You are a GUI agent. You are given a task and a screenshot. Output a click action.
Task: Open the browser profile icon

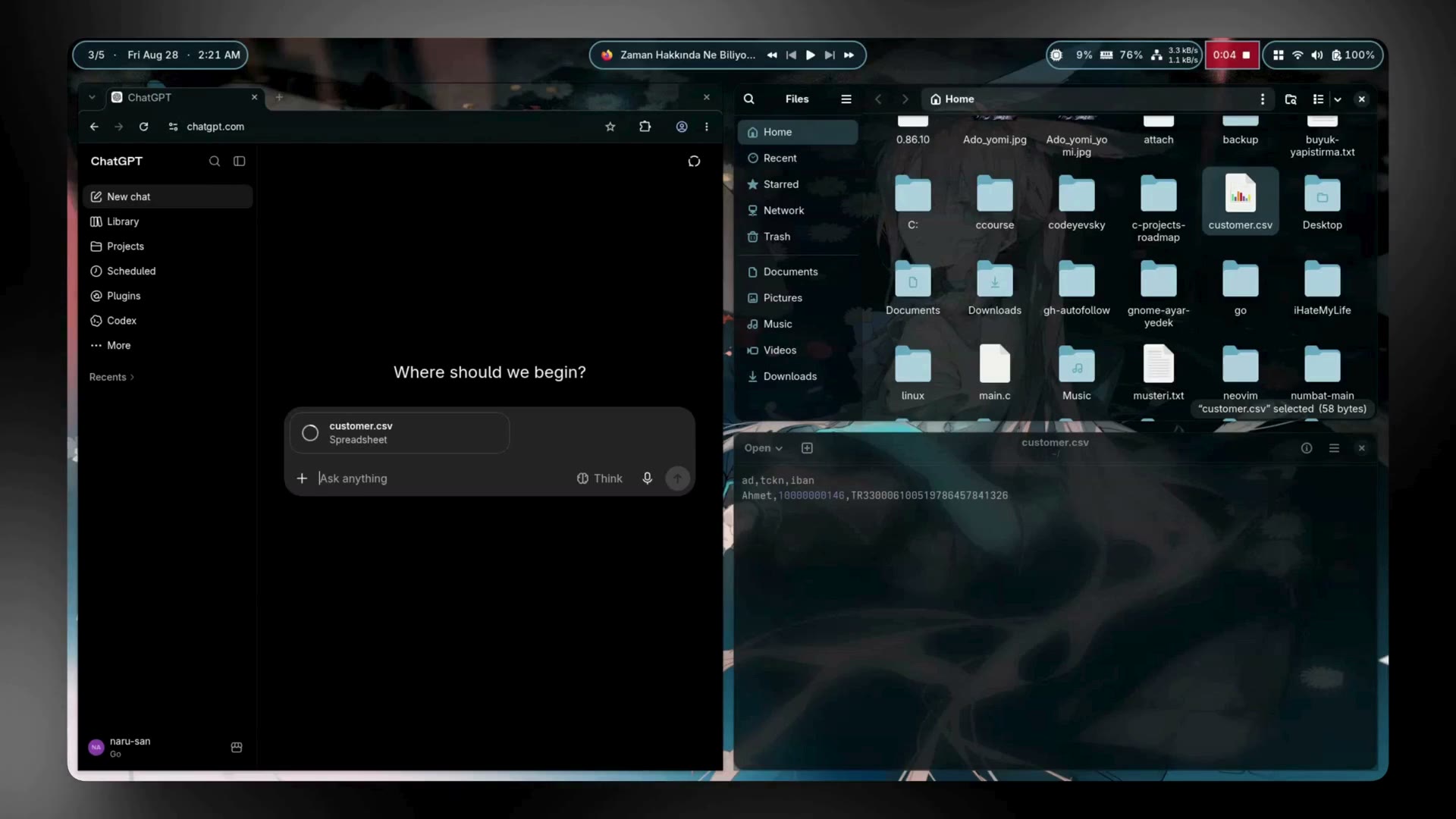[x=682, y=127]
